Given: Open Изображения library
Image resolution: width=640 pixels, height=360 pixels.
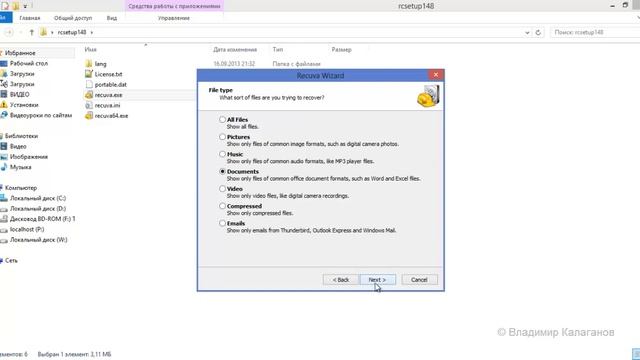Looking at the screenshot, I should pos(29,157).
